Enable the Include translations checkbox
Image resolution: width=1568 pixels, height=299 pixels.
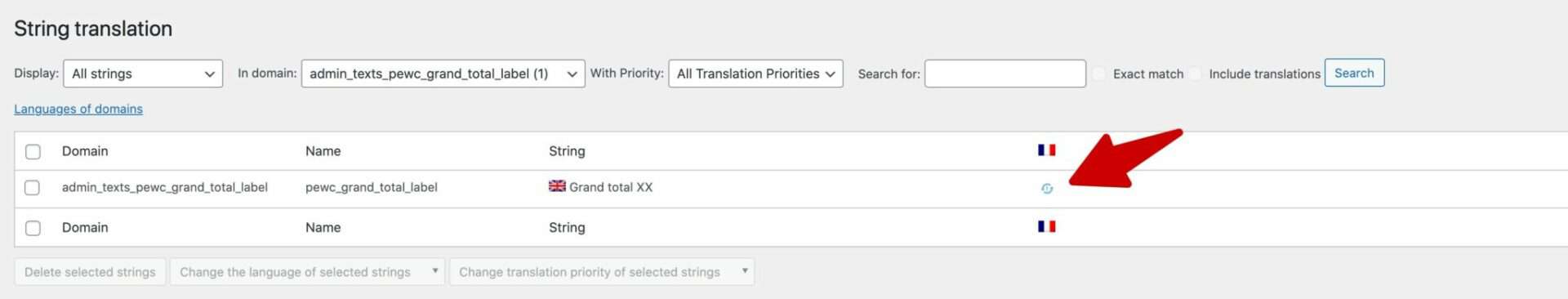pos(1196,74)
